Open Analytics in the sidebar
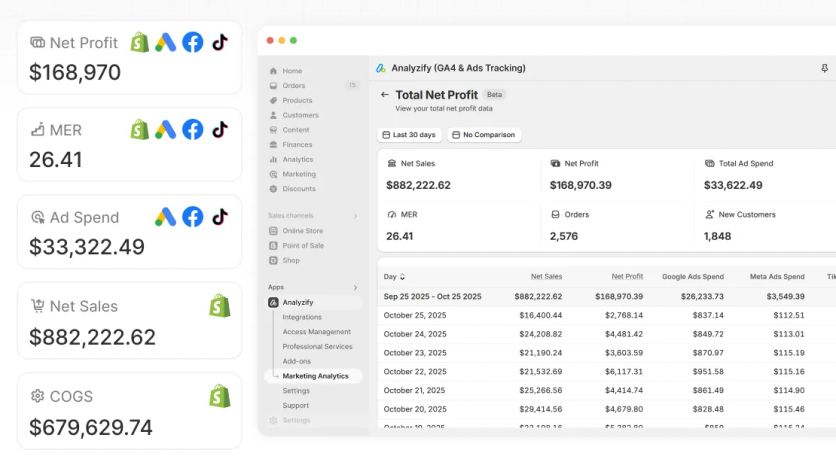Image resolution: width=836 pixels, height=456 pixels. 298,159
